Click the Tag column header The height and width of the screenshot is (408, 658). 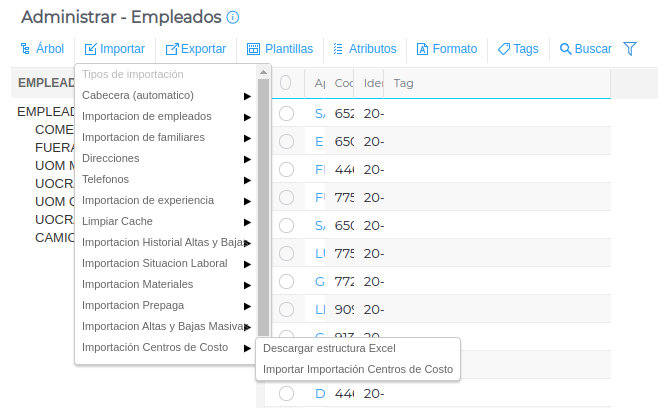coord(403,83)
